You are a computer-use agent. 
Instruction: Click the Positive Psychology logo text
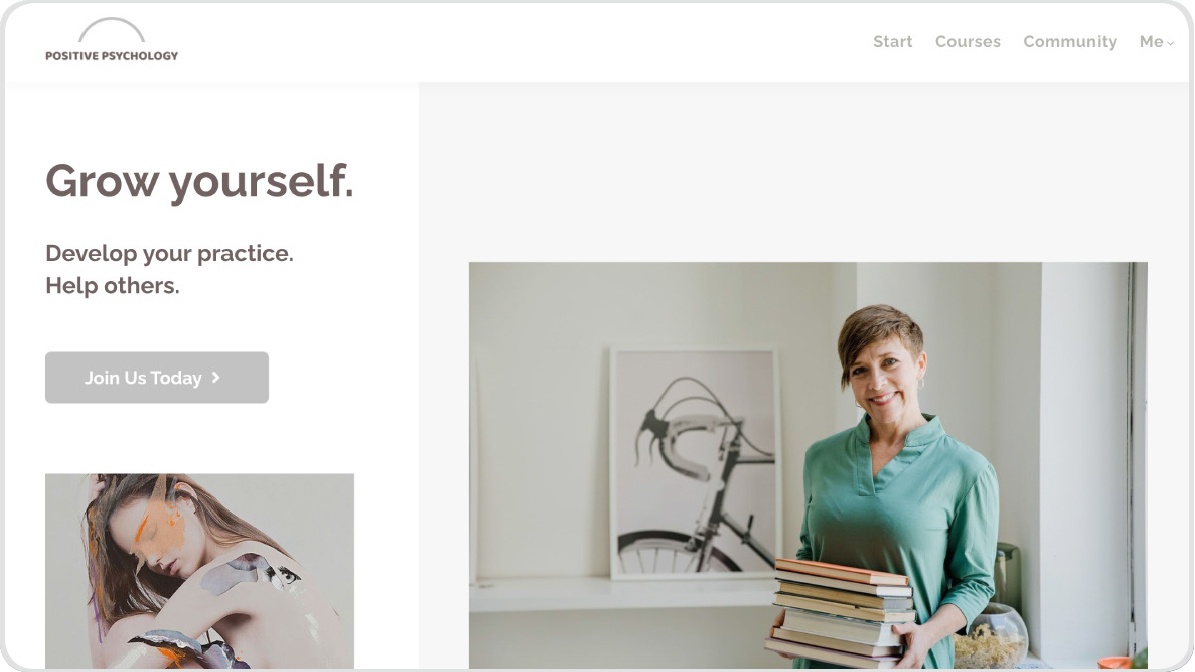pyautogui.click(x=111, y=56)
